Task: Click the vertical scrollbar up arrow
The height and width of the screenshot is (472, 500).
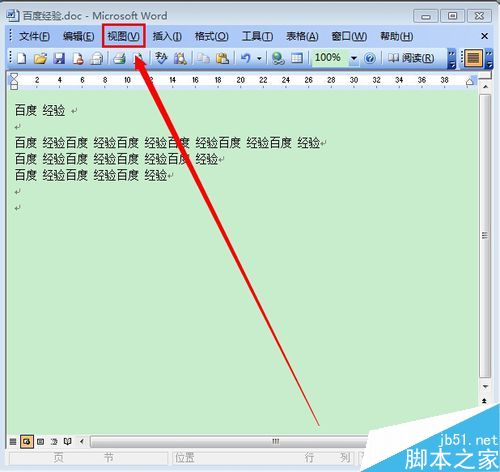Action: pos(485,87)
